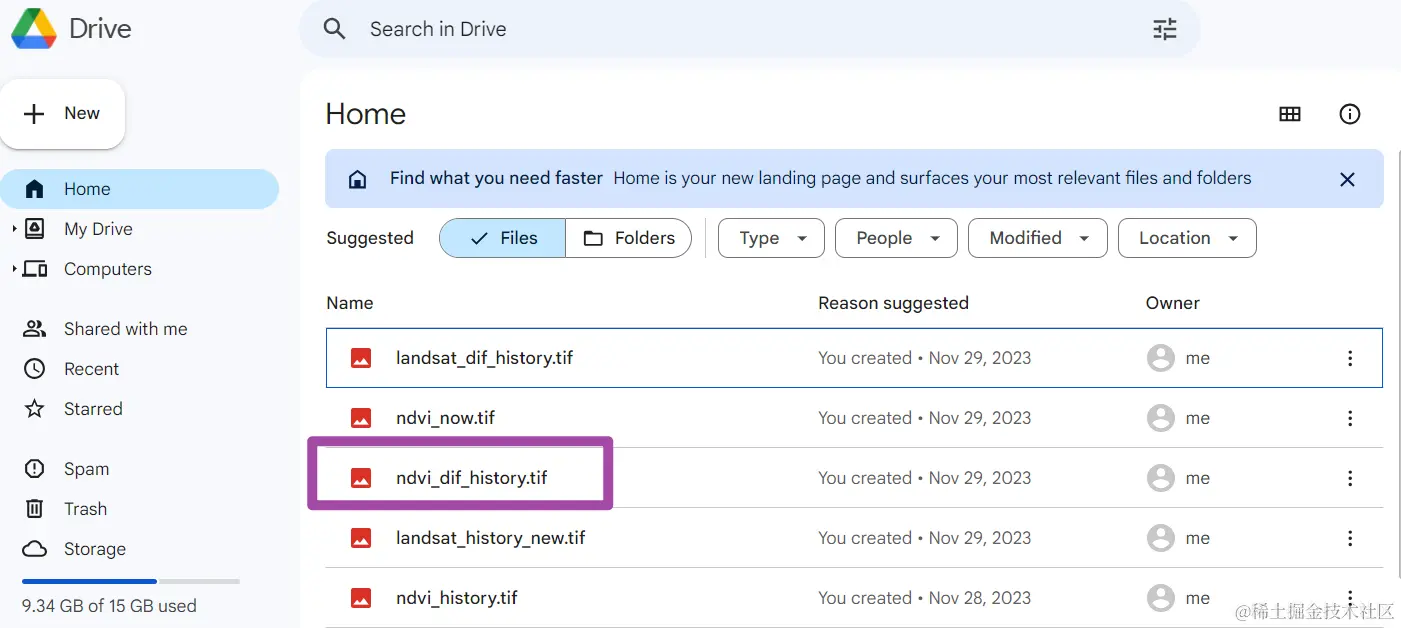Viewport: 1401px width, 628px height.
Task: Create new item with New button
Action: [x=62, y=114]
